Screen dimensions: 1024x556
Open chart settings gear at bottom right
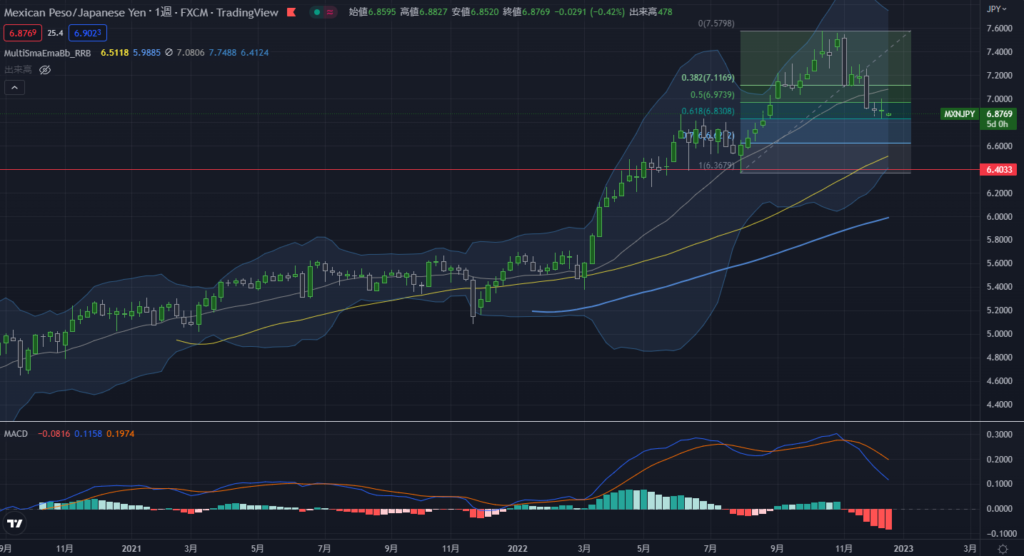(x=1002, y=549)
